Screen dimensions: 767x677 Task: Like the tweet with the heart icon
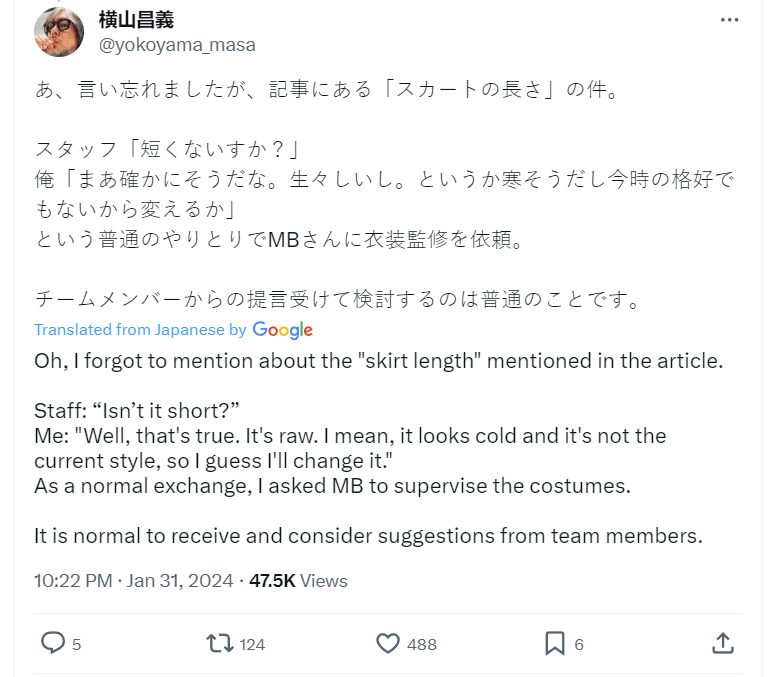(x=388, y=643)
